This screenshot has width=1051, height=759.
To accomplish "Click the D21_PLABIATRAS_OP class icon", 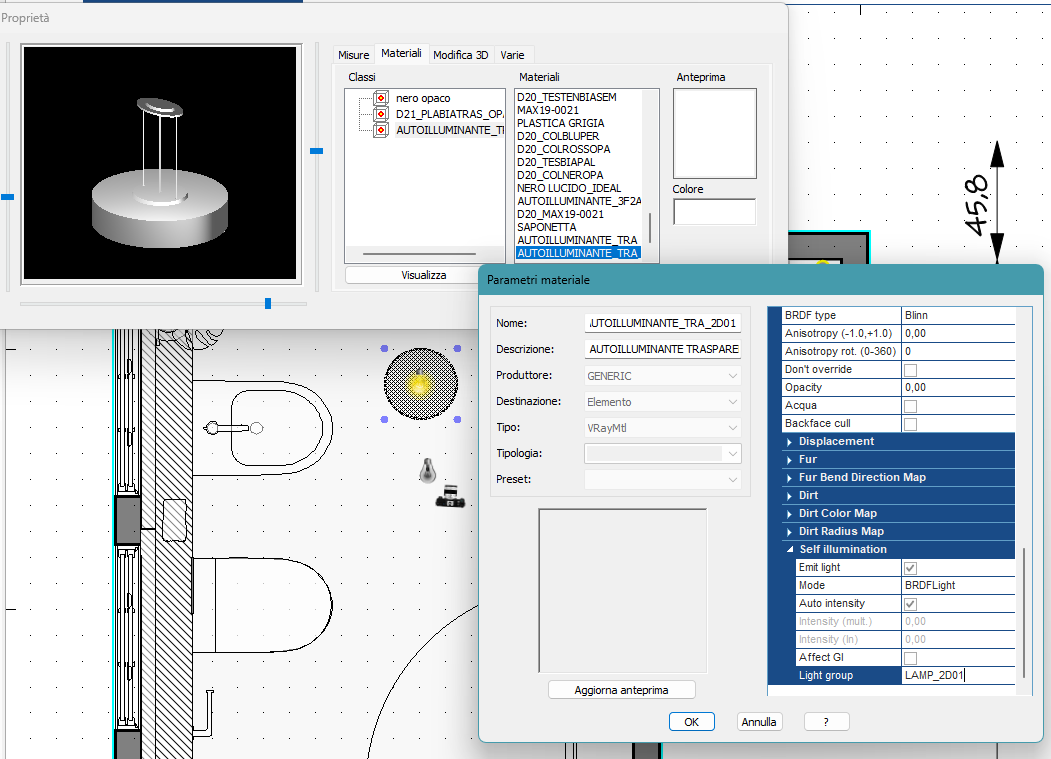I will (x=381, y=114).
